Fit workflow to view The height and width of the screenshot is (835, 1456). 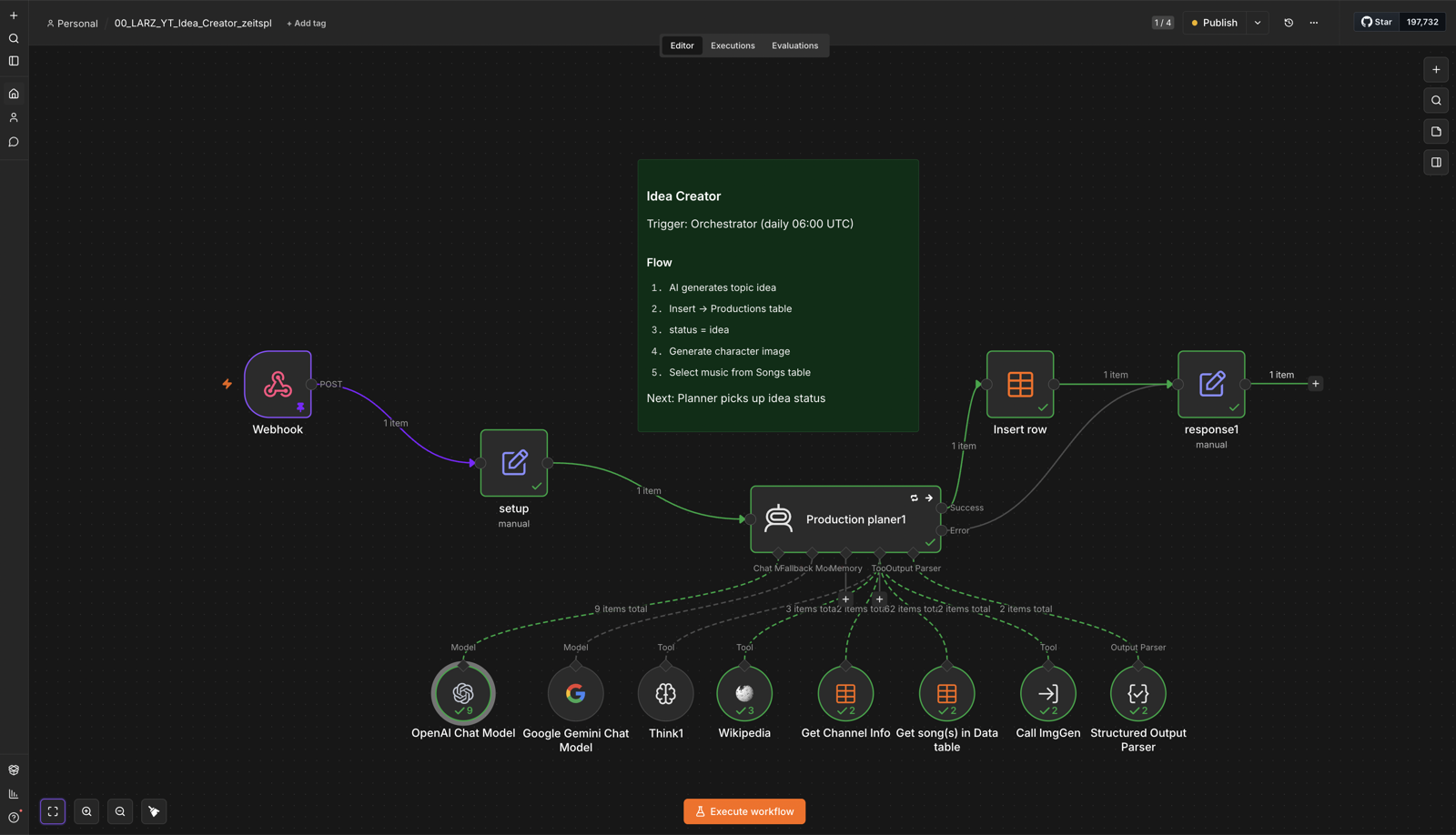(x=53, y=811)
